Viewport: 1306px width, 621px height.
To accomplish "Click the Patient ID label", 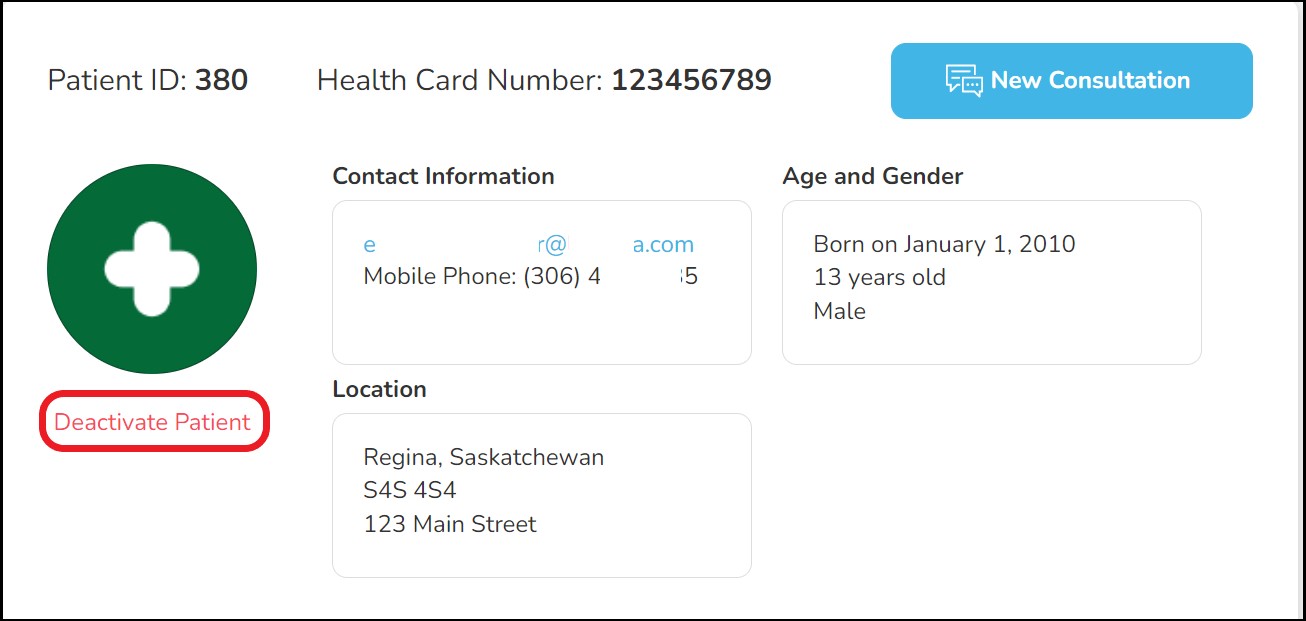I will [x=117, y=80].
